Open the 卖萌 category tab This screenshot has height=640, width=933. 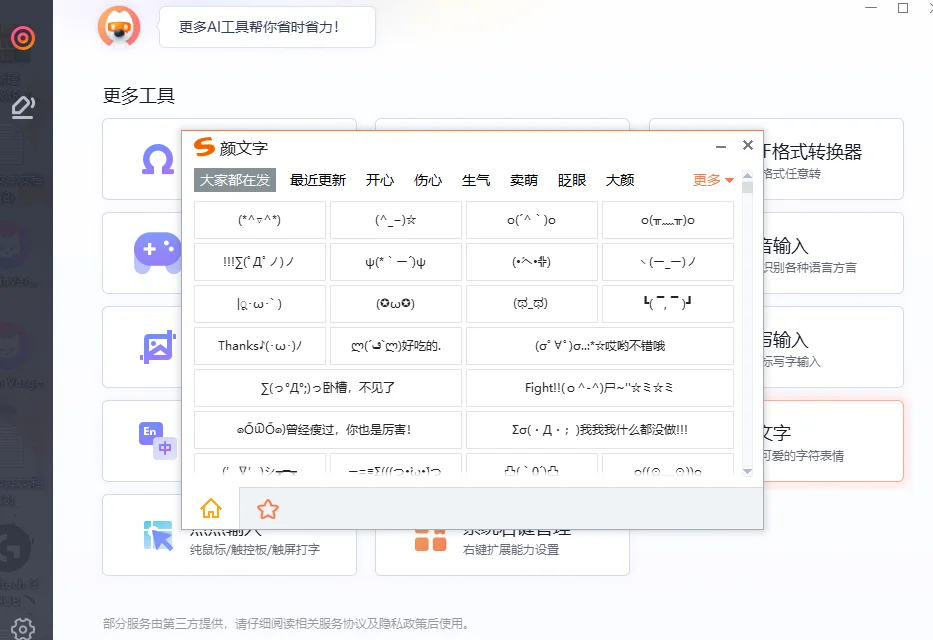(524, 180)
